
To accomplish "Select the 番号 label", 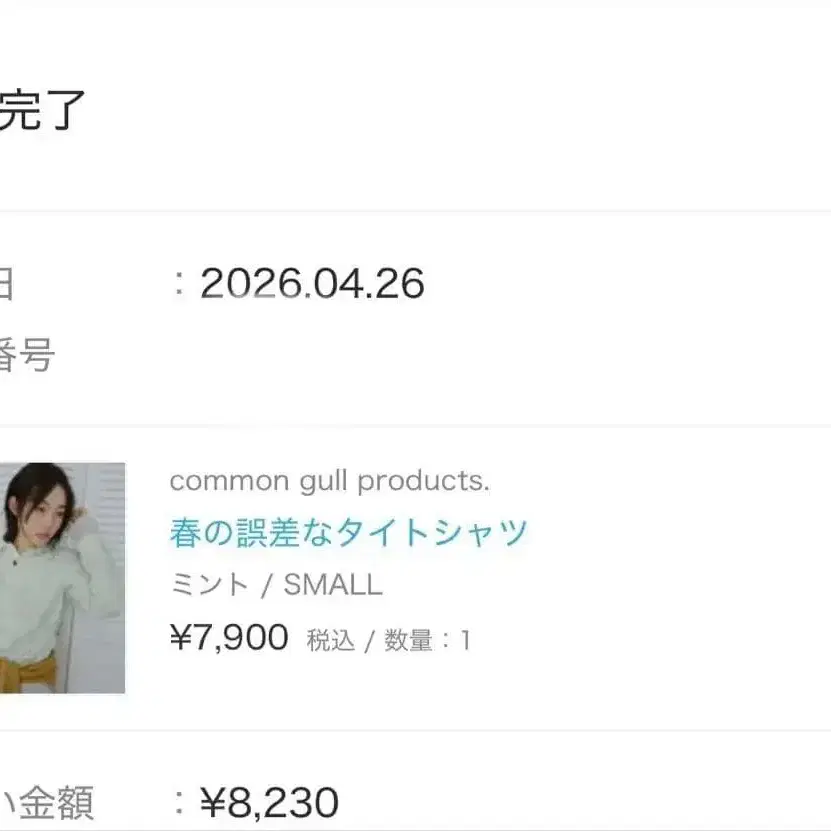I will tap(26, 355).
